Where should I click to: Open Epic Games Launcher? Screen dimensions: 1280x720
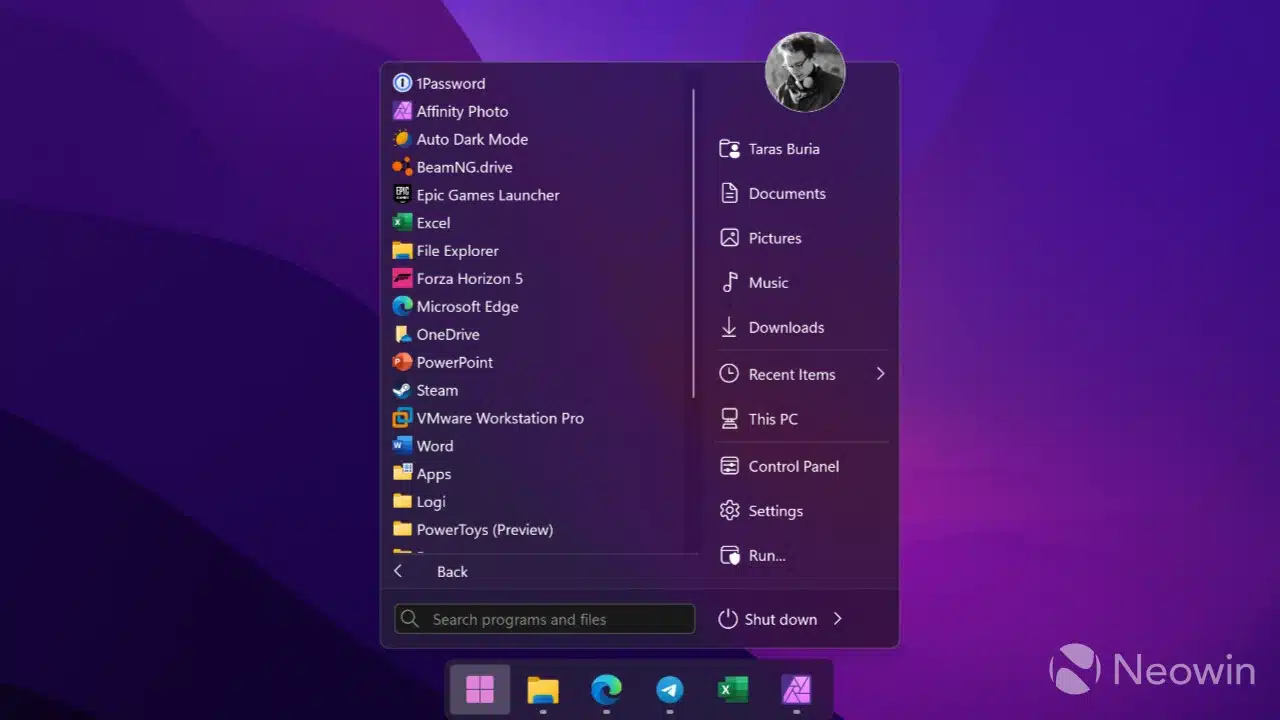point(476,195)
